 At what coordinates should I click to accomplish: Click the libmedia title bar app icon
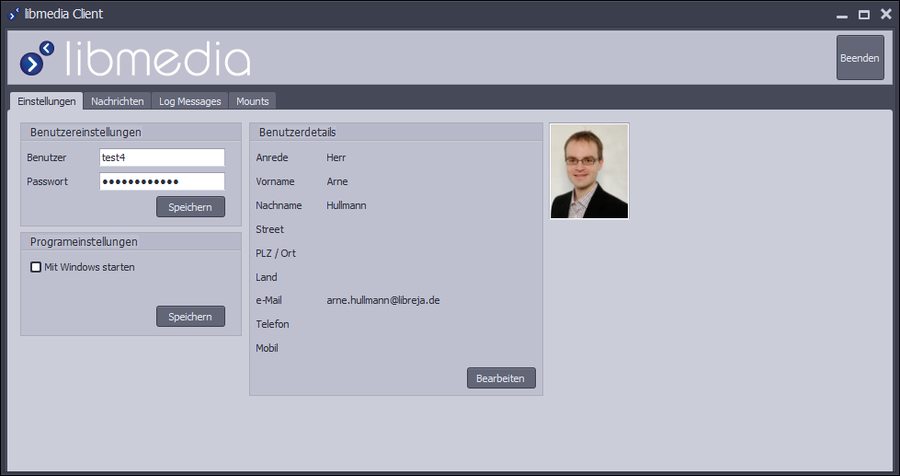coord(13,14)
